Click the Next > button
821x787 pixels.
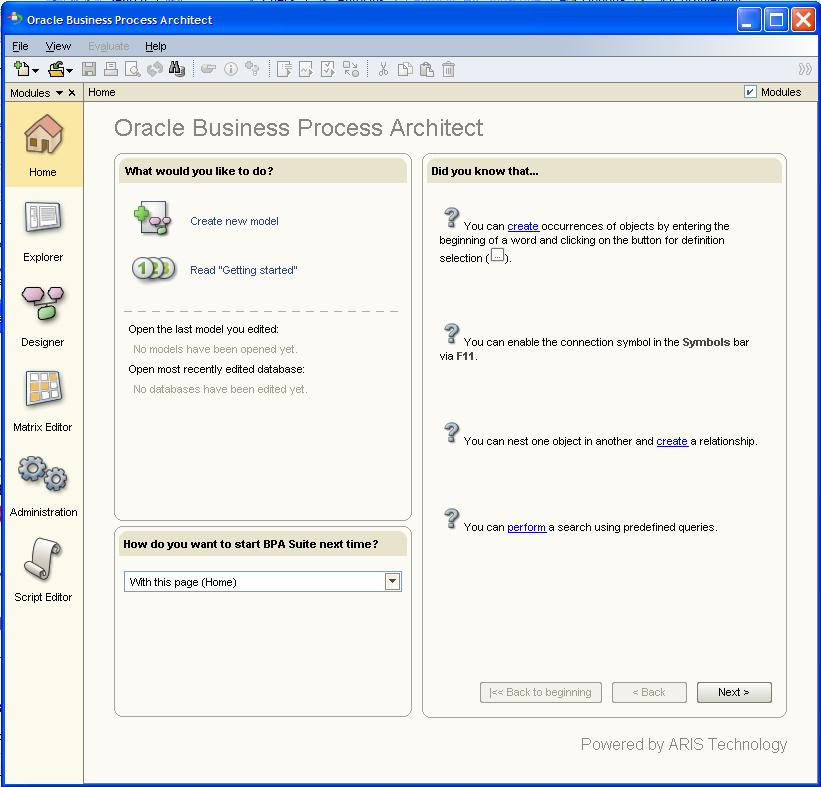click(x=733, y=692)
